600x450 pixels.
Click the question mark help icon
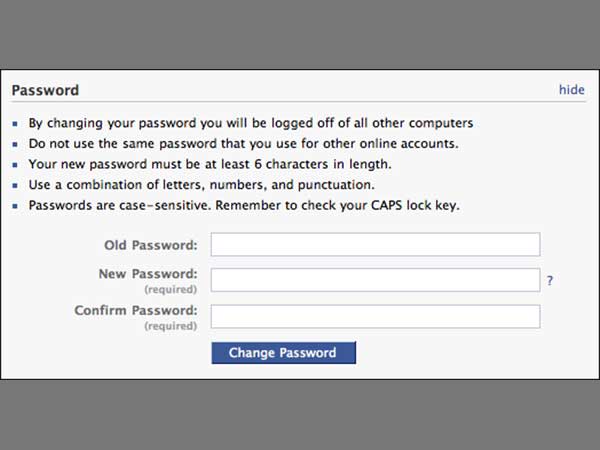point(550,282)
